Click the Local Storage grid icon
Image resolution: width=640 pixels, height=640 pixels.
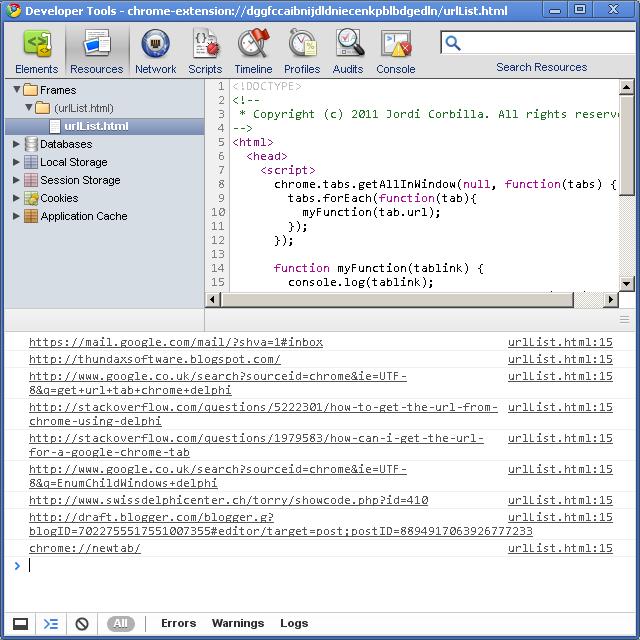tap(31, 162)
